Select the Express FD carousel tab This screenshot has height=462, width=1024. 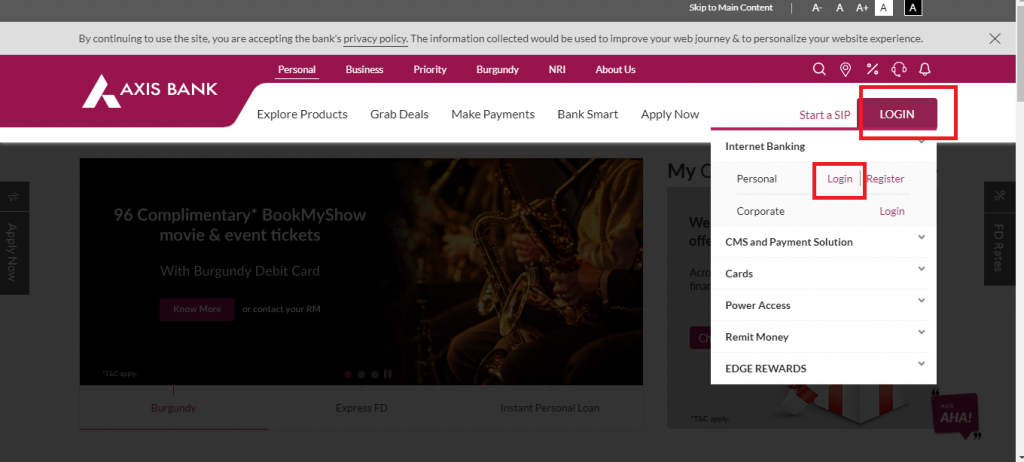pos(361,408)
